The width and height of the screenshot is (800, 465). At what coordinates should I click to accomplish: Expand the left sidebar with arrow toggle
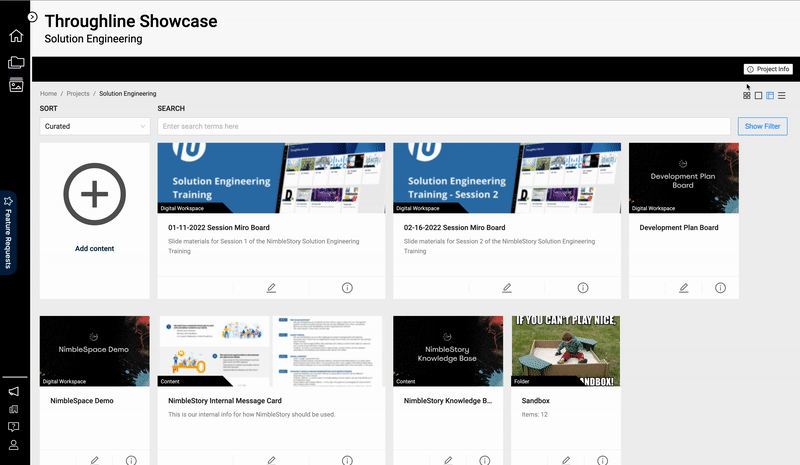[32, 17]
